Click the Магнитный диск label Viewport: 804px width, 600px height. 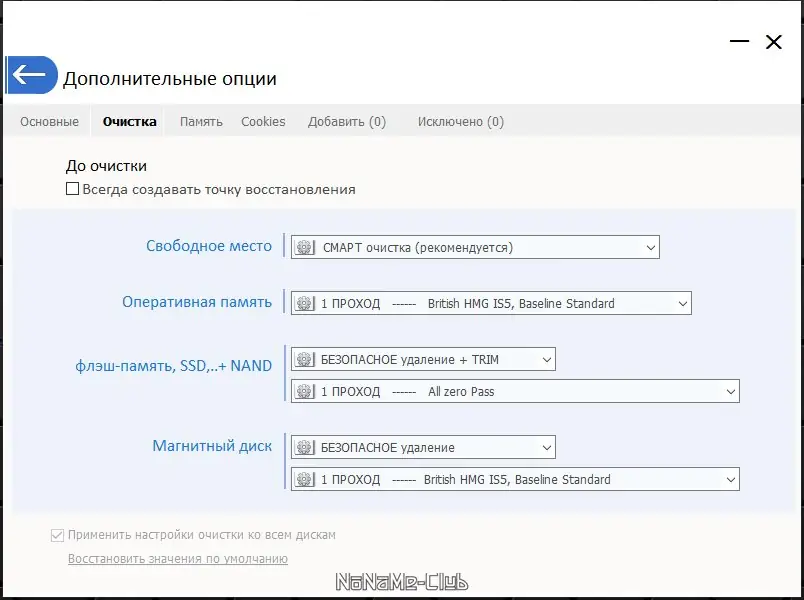212,446
